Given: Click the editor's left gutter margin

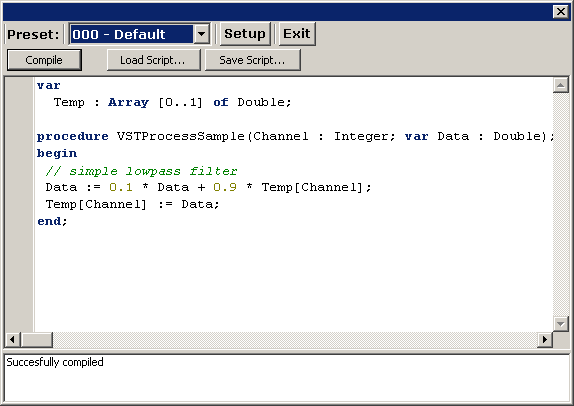Looking at the screenshot, I should point(19,205).
